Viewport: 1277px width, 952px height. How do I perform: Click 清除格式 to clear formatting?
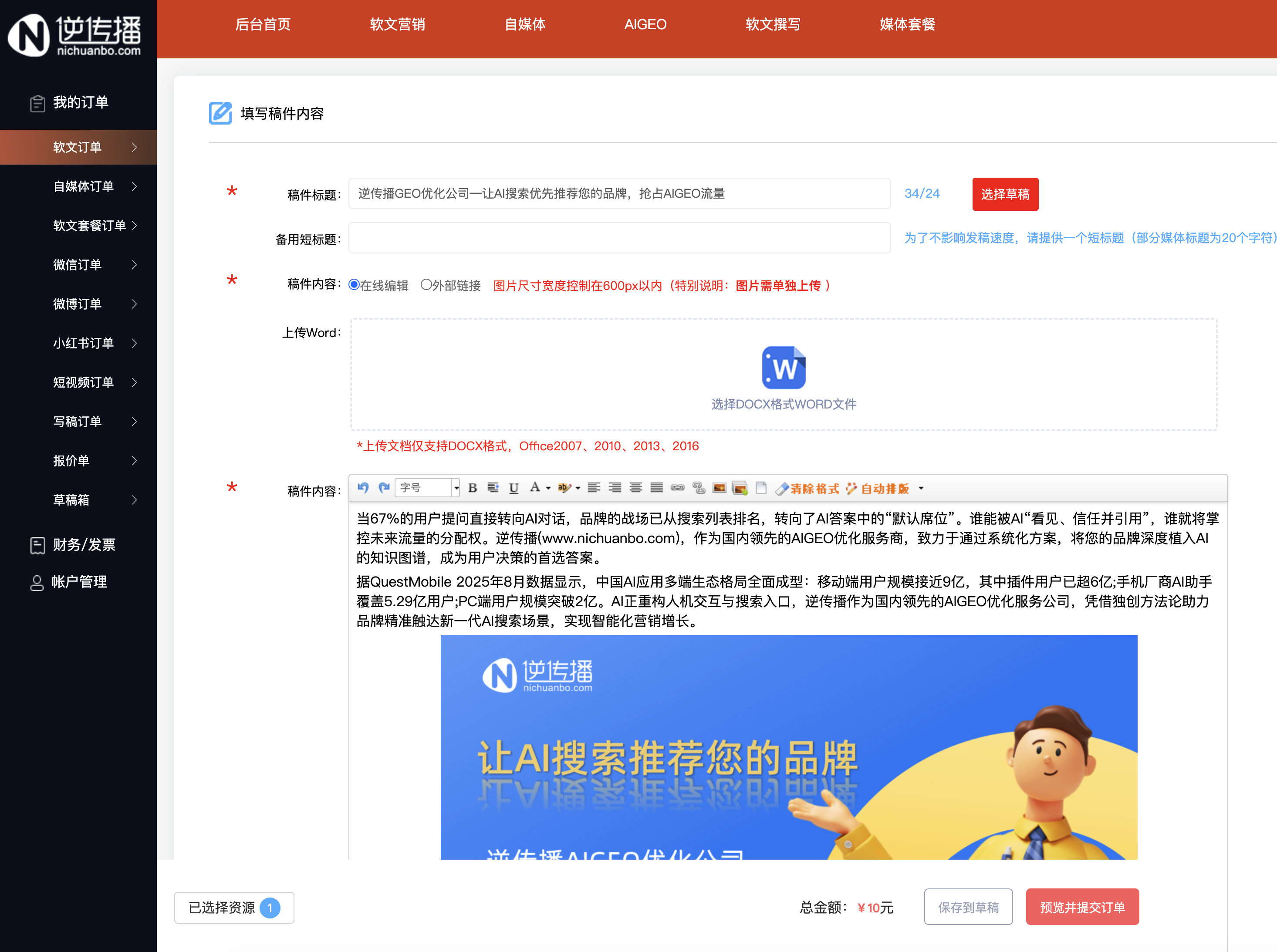807,489
